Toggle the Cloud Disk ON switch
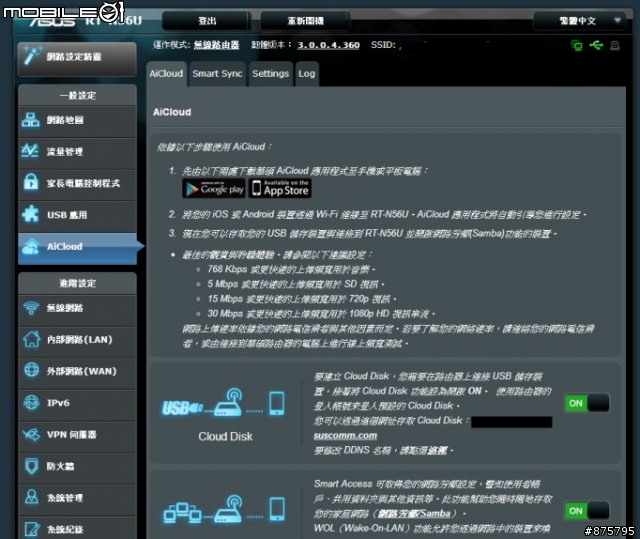 tap(586, 403)
